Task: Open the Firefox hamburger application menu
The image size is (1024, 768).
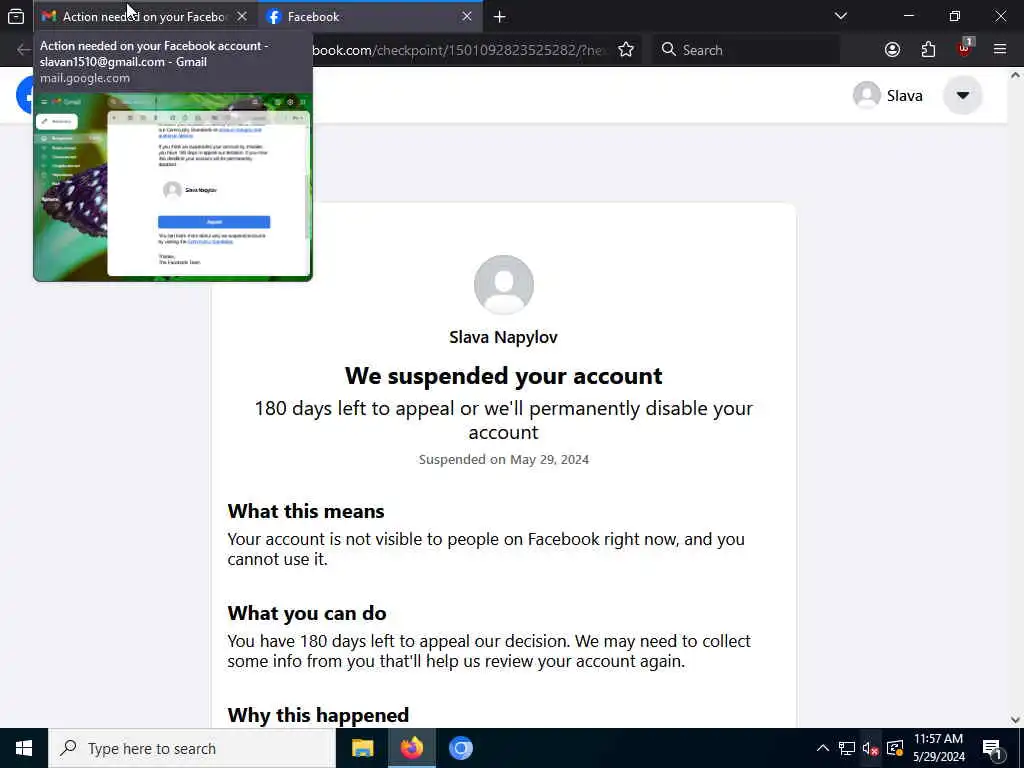Action: click(1000, 50)
